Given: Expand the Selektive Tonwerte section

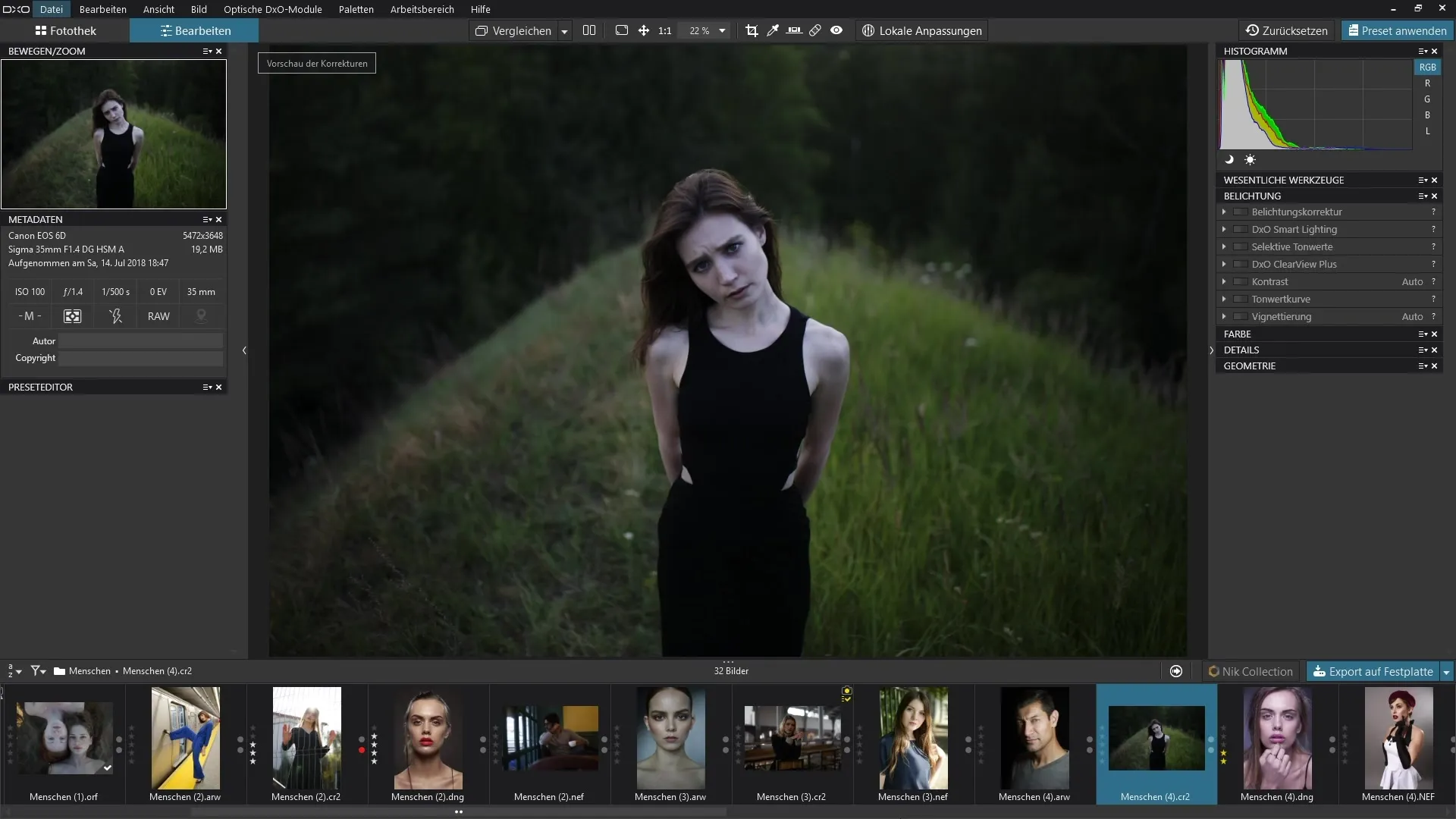Looking at the screenshot, I should pos(1223,246).
